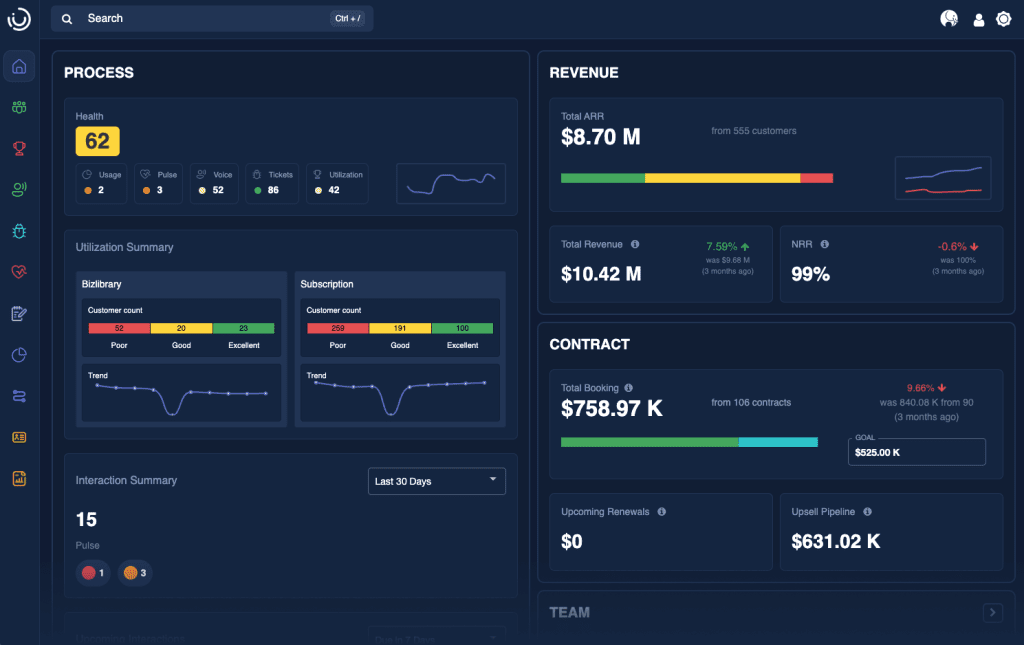Open the contact card icon in sidebar
The width and height of the screenshot is (1024, 645).
19,437
